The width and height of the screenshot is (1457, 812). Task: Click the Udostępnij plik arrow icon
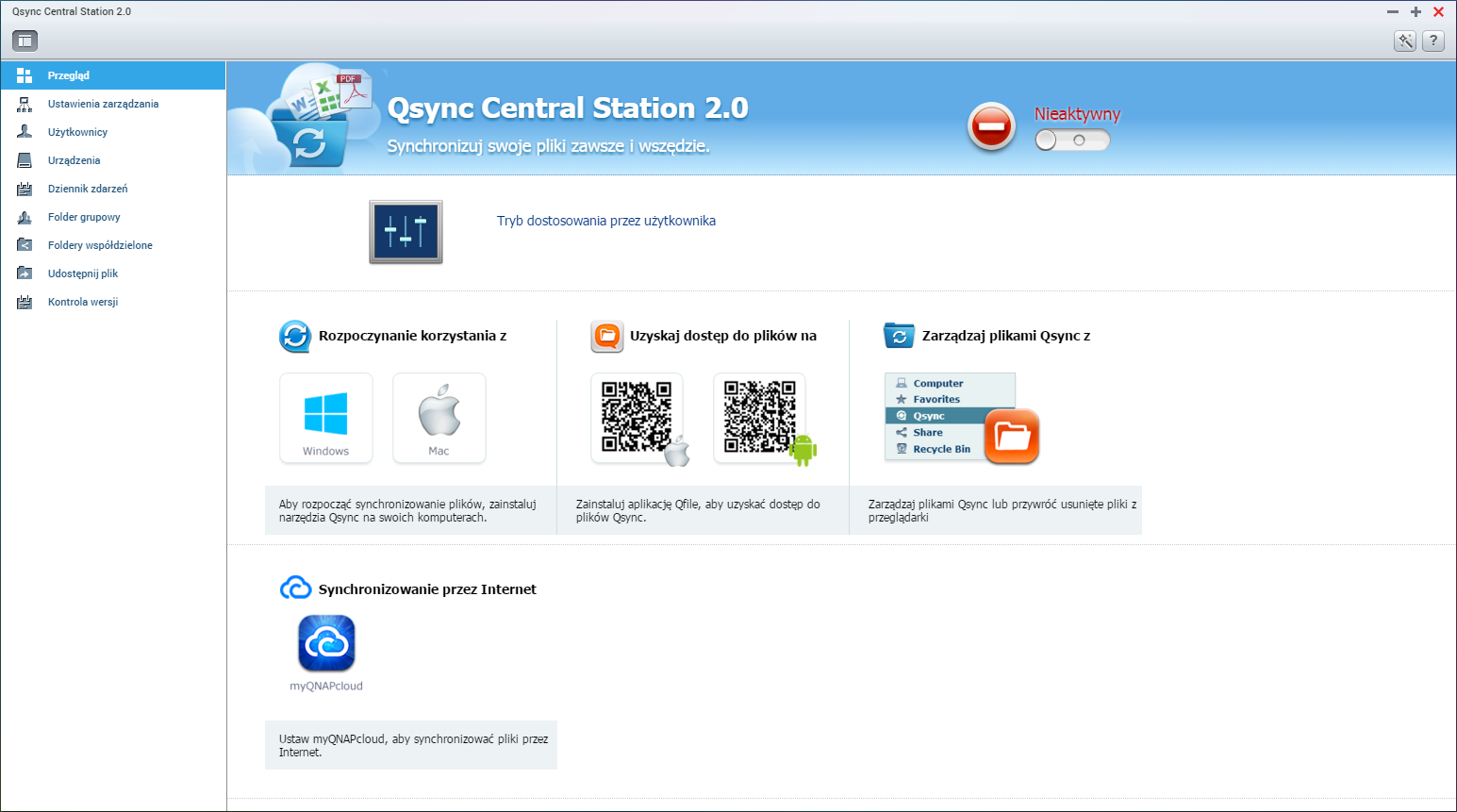(x=25, y=273)
